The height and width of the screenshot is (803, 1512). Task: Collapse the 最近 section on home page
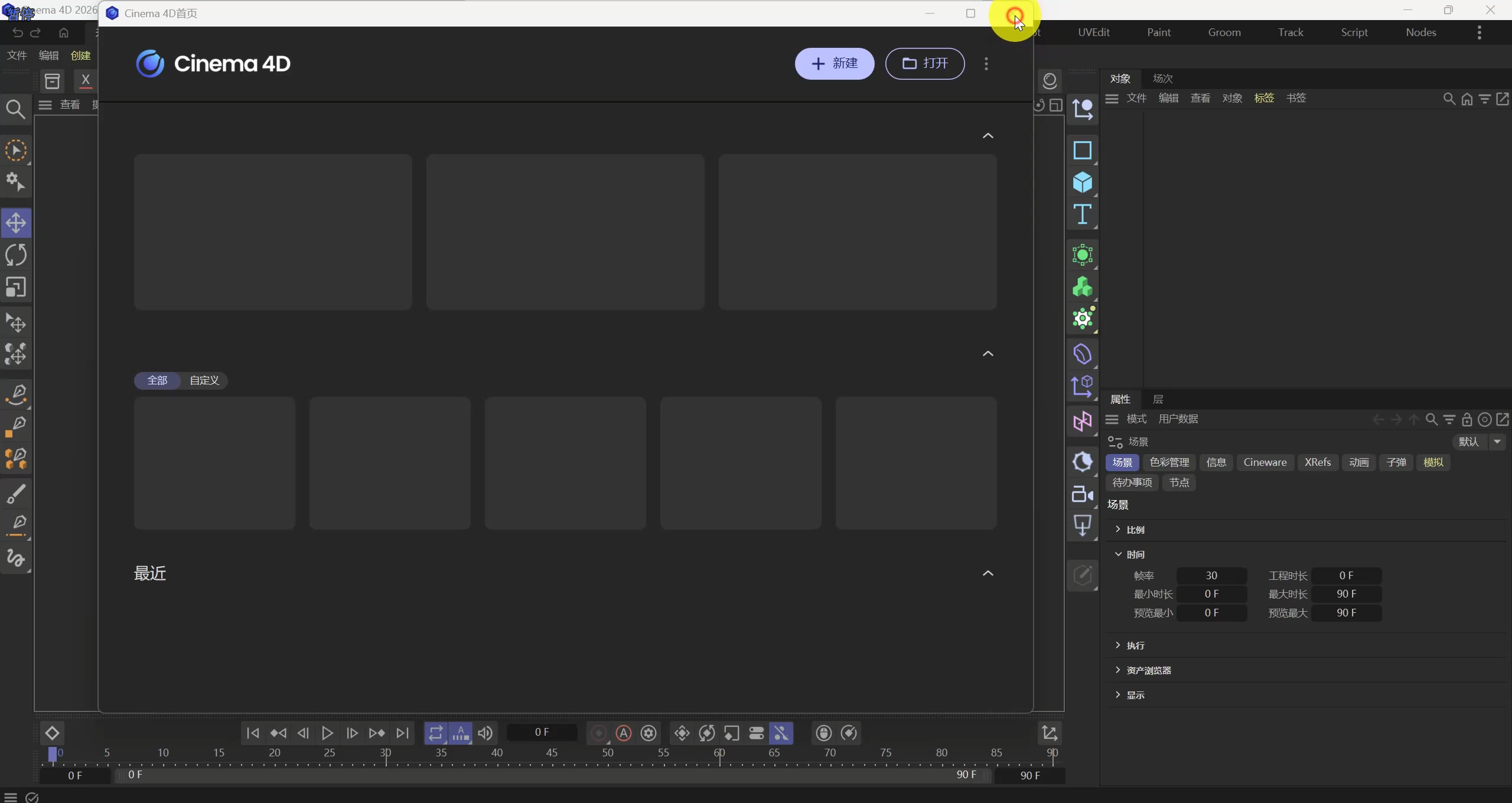988,573
